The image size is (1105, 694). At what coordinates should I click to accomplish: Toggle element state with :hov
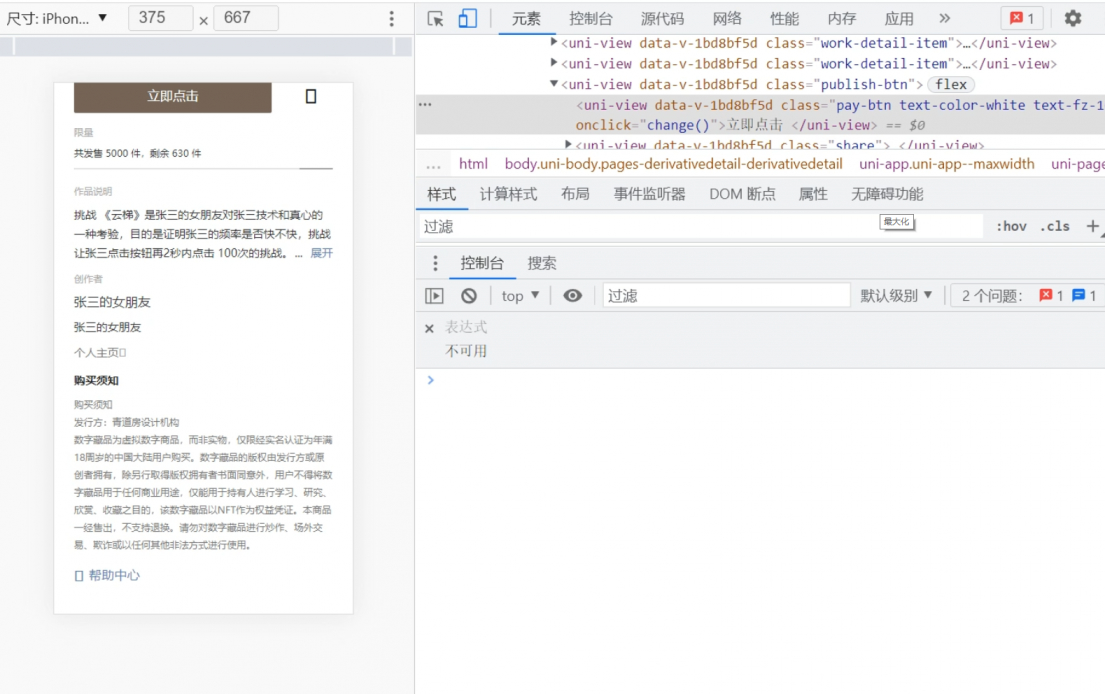pyautogui.click(x=1012, y=226)
